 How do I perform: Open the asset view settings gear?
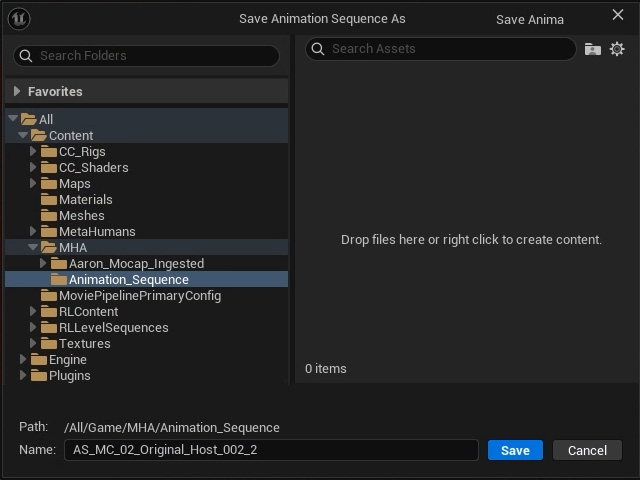coord(617,49)
